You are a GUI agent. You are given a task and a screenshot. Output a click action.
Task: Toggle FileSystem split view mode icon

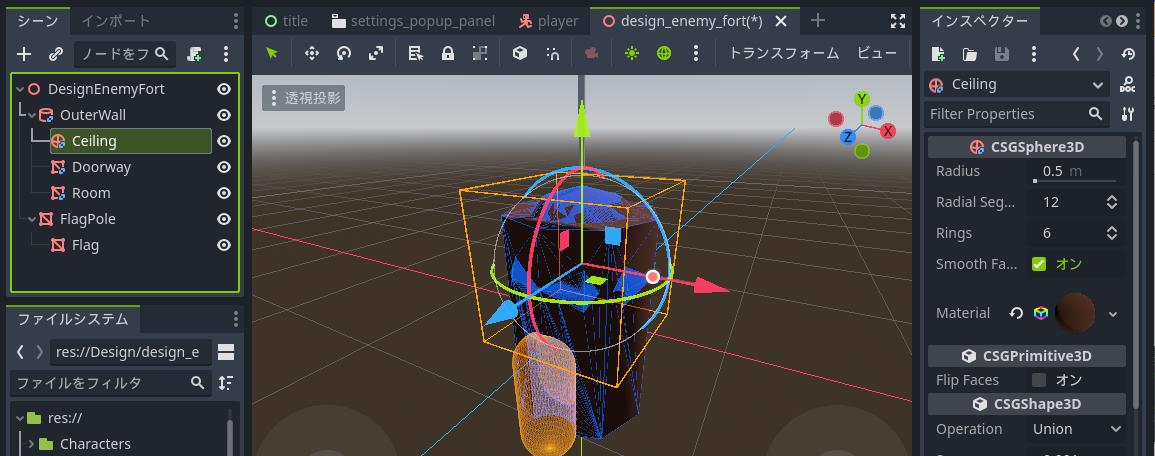coord(226,352)
